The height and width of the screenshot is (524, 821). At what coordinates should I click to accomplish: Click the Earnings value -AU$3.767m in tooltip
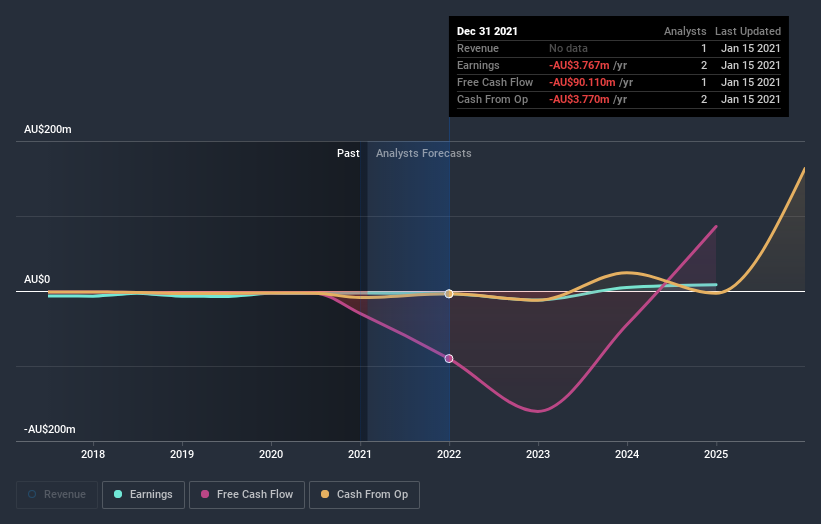point(579,65)
